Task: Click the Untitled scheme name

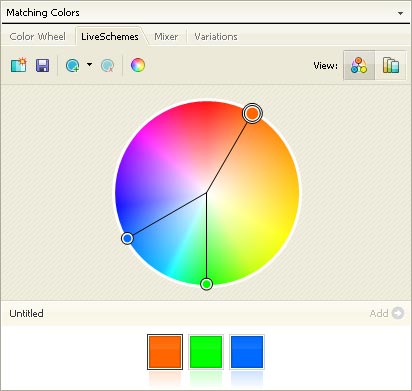Action: 26,313
